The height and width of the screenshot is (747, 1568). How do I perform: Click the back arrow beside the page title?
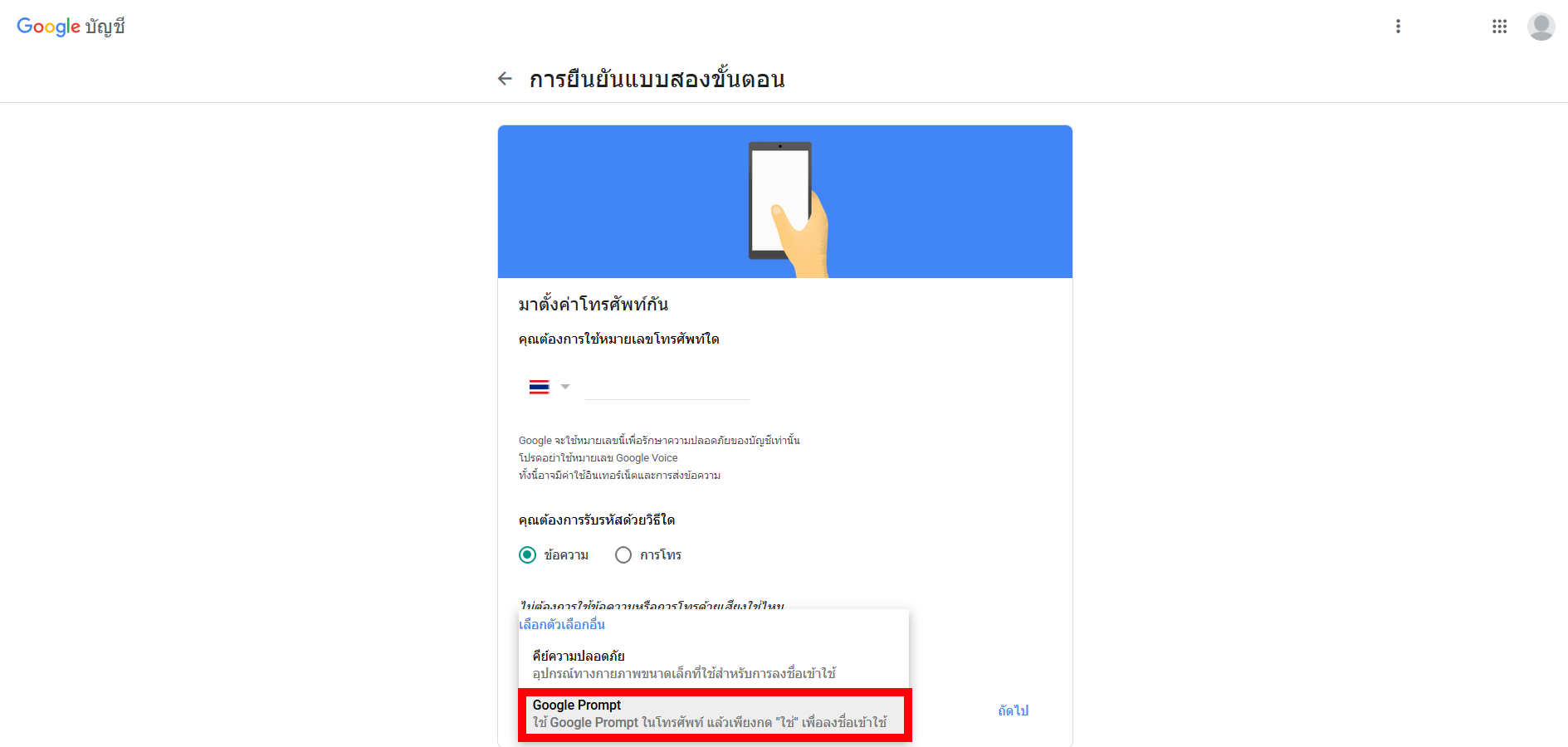pos(505,79)
